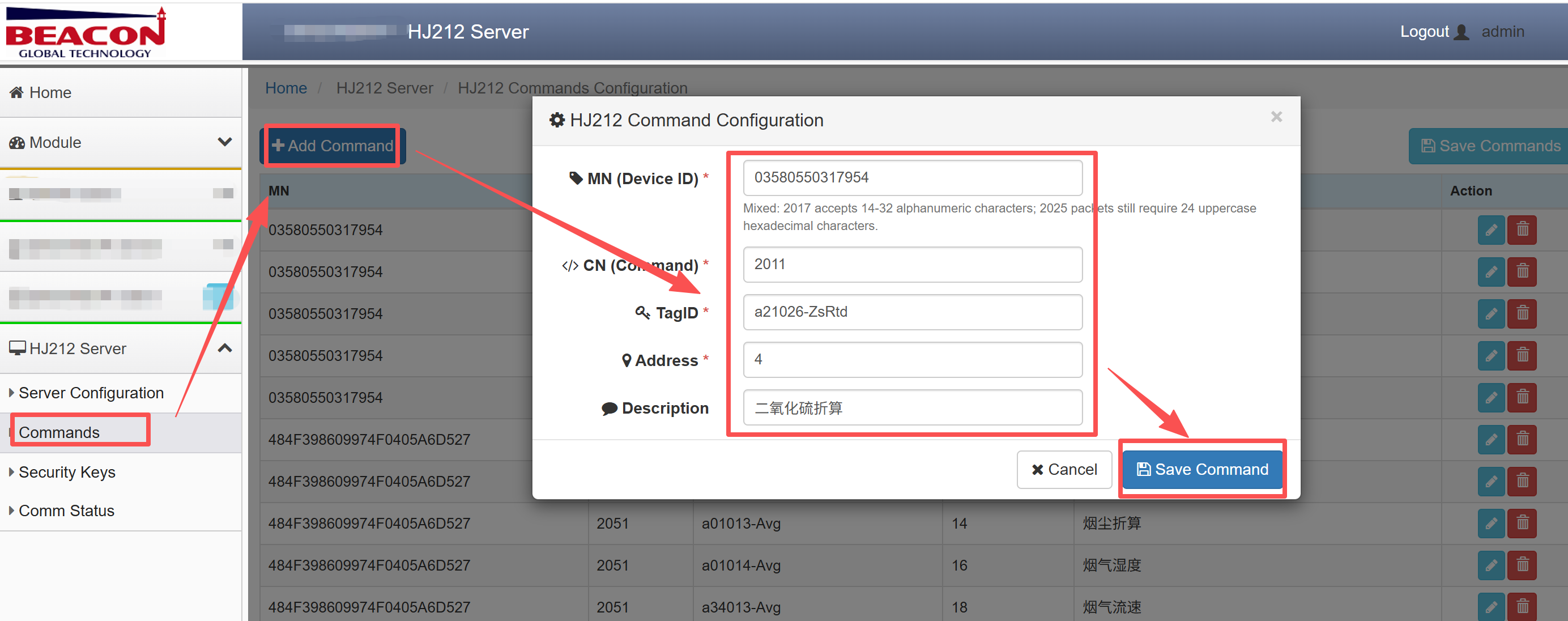Click delete trash icon for first 03580550317954 row
The width and height of the screenshot is (1568, 621).
[1522, 230]
